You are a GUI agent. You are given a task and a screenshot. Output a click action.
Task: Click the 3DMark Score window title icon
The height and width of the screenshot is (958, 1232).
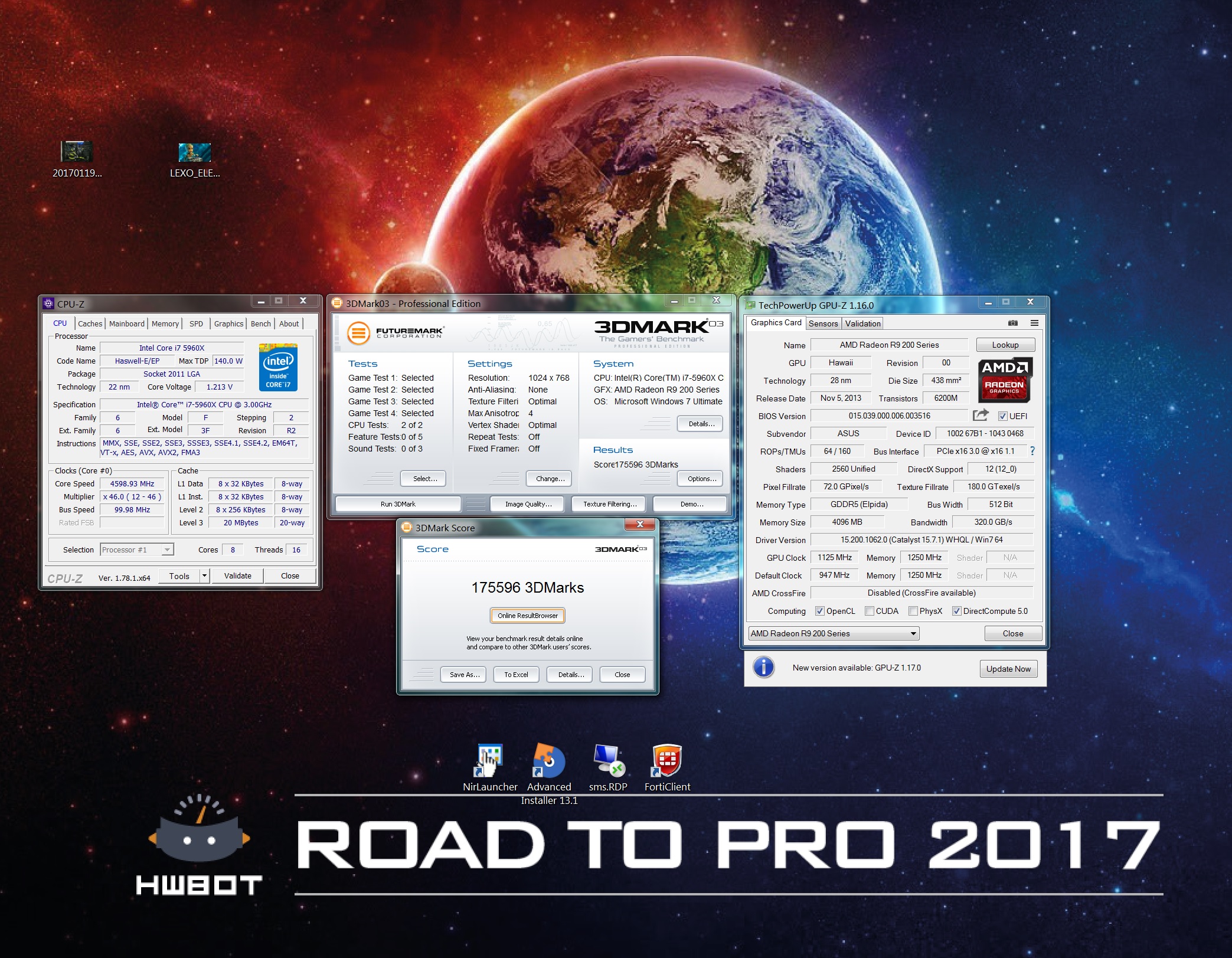click(407, 528)
